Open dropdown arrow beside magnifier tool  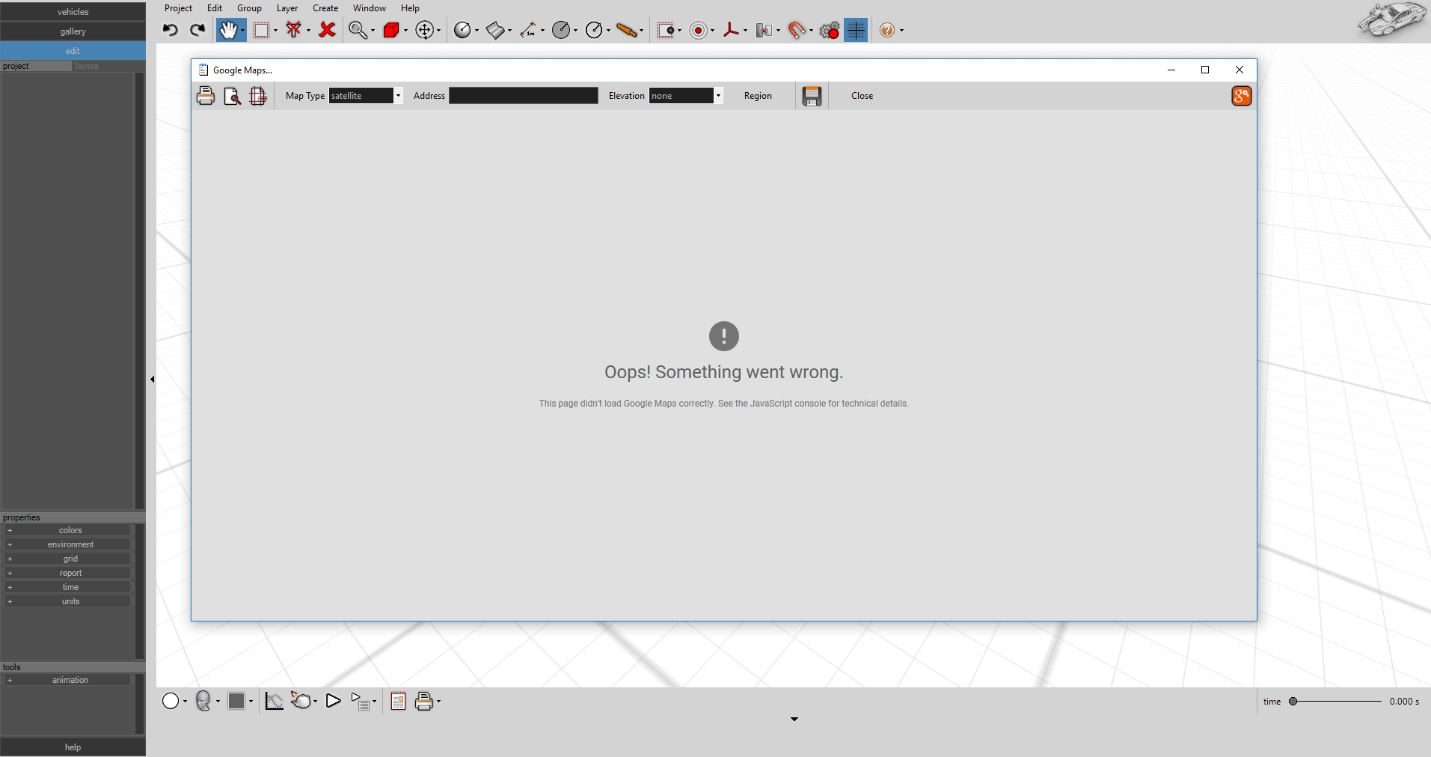372,31
